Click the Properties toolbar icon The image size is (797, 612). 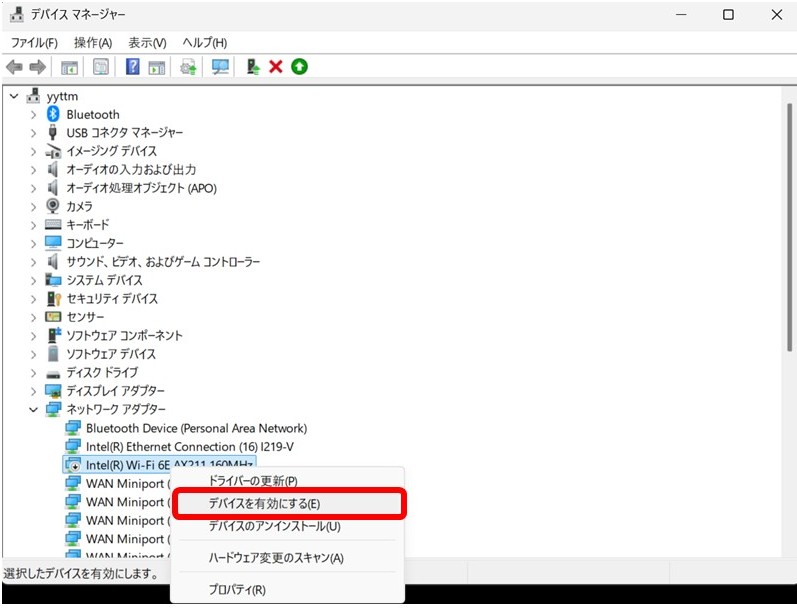[101, 67]
